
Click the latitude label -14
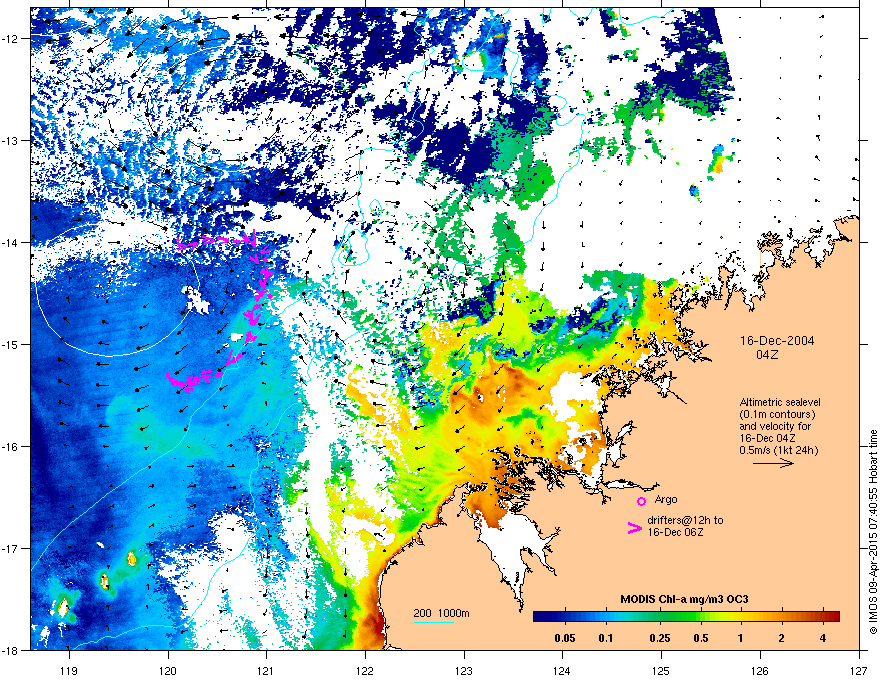11,242
